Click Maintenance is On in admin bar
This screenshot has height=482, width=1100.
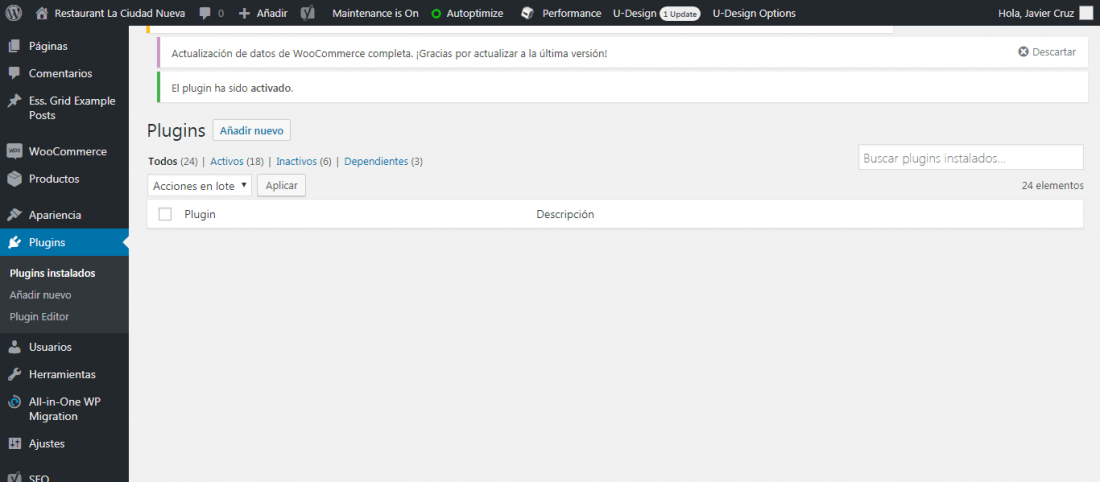point(375,13)
